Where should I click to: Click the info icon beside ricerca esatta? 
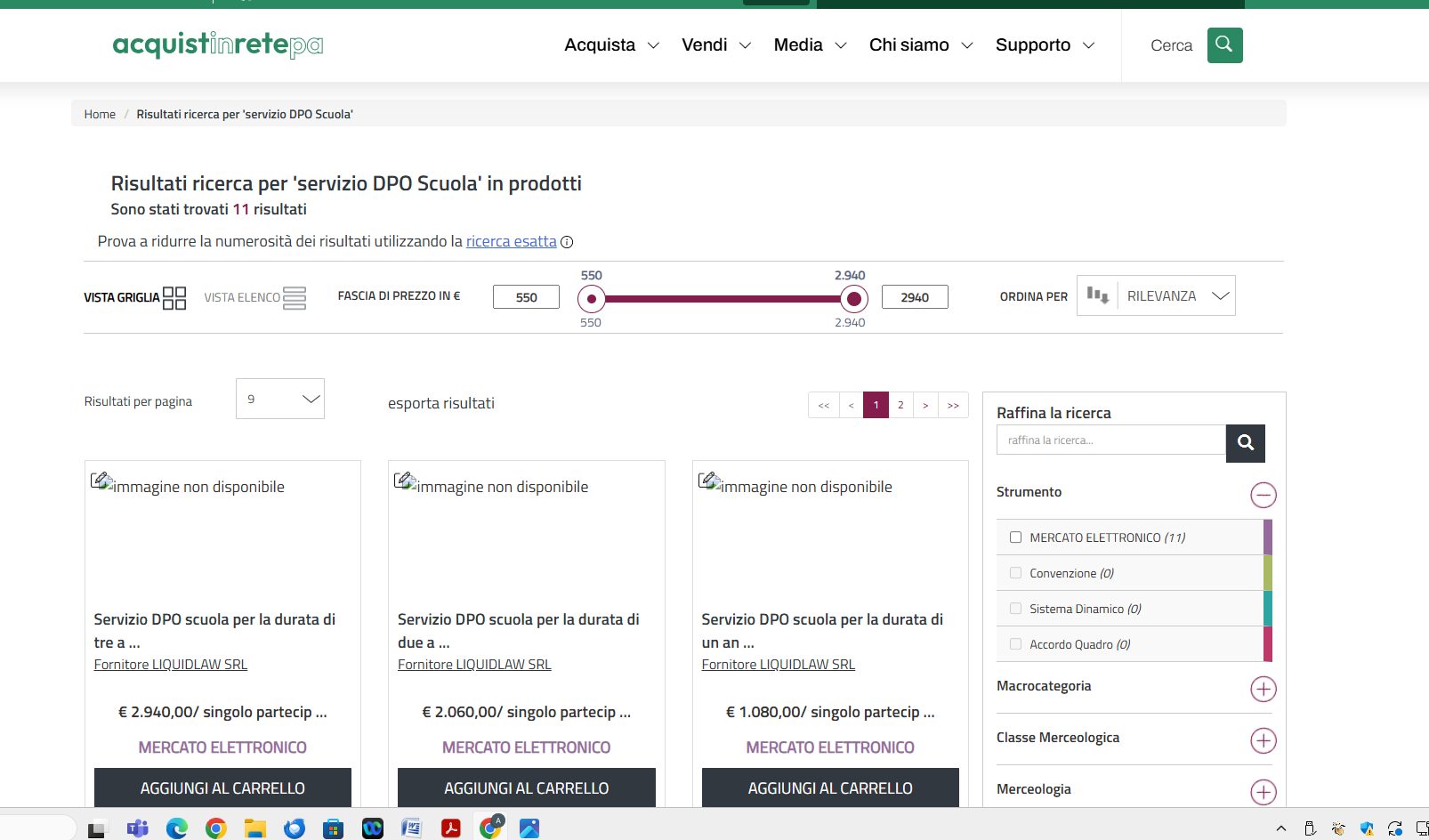(x=567, y=242)
